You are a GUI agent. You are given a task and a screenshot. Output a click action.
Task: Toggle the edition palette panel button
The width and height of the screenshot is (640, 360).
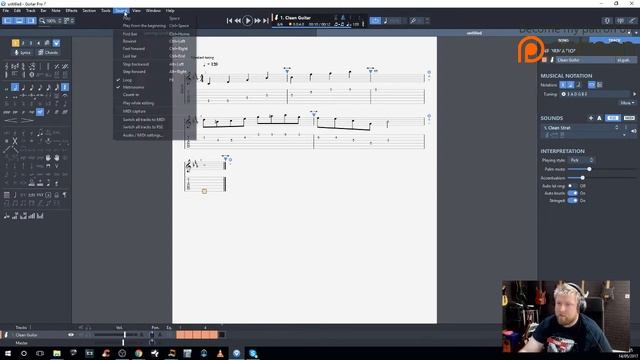[8, 20]
